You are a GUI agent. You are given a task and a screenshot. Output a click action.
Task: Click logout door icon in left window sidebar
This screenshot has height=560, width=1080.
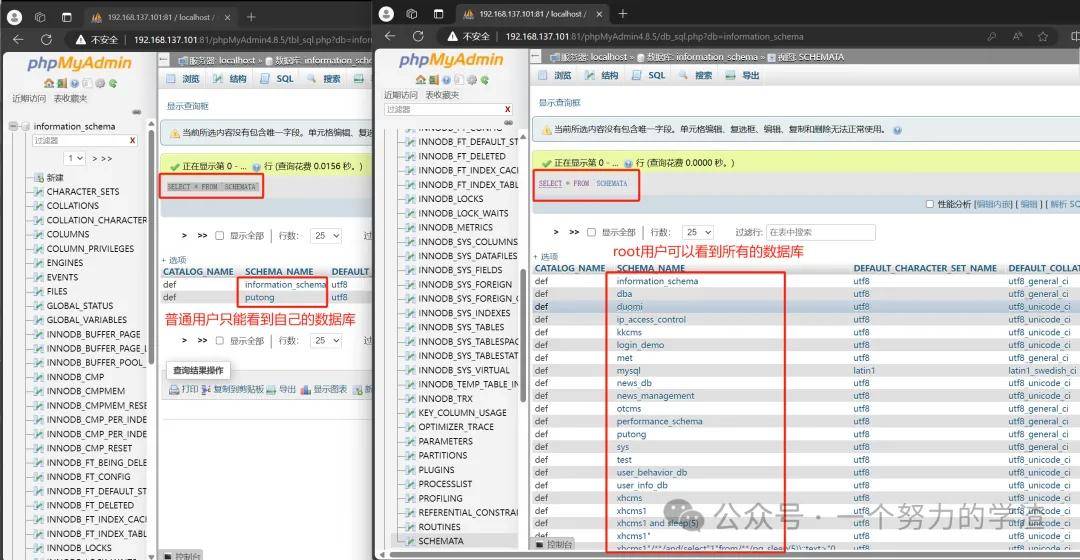[x=62, y=83]
